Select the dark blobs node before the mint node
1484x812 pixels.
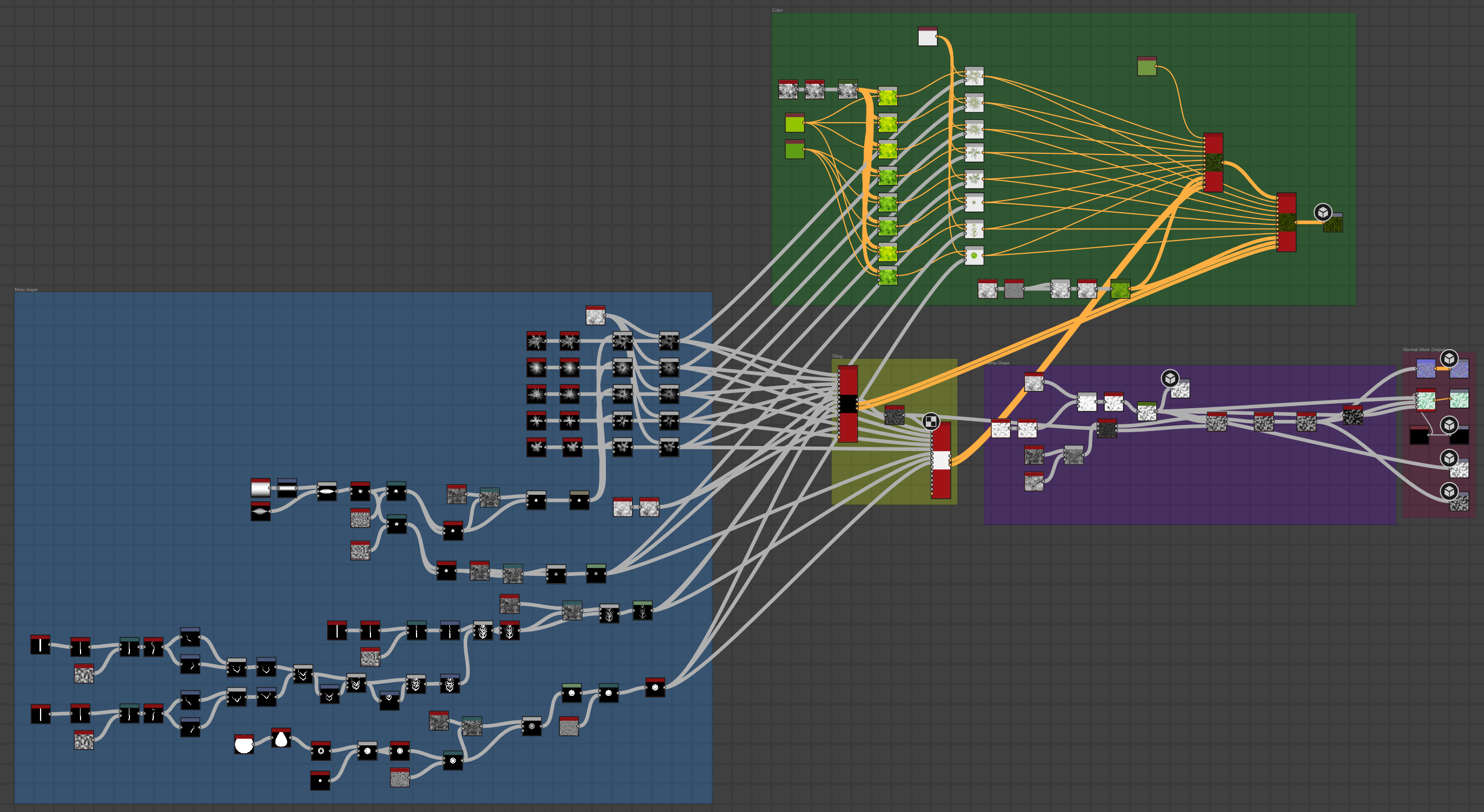1353,415
